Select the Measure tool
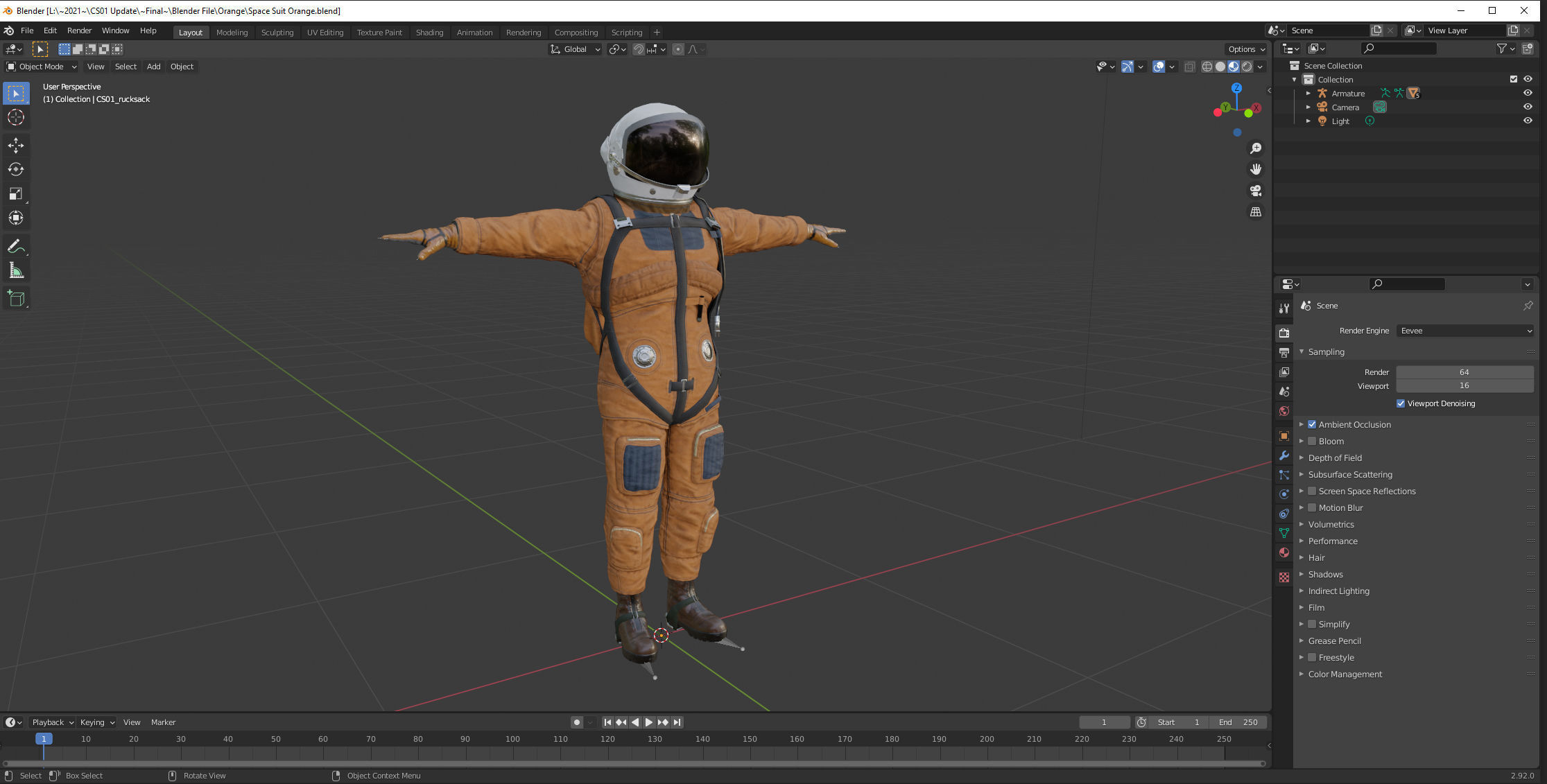Viewport: 1547px width, 784px height. point(16,270)
